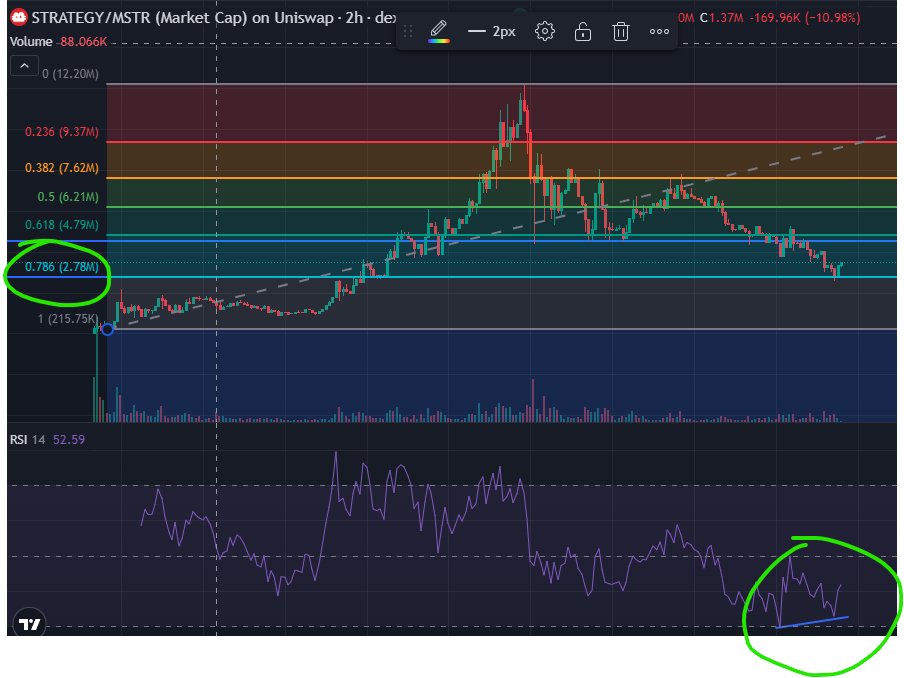Click the 0.236 (9.37M) Fib label
904x678 pixels.
(62, 132)
